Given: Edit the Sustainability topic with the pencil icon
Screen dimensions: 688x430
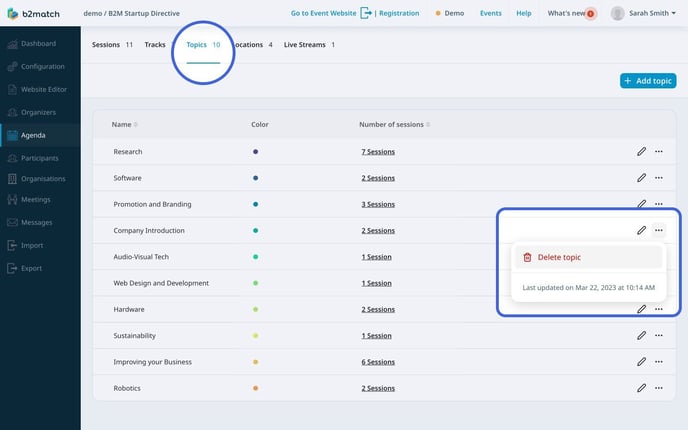Looking at the screenshot, I should pyautogui.click(x=641, y=336).
